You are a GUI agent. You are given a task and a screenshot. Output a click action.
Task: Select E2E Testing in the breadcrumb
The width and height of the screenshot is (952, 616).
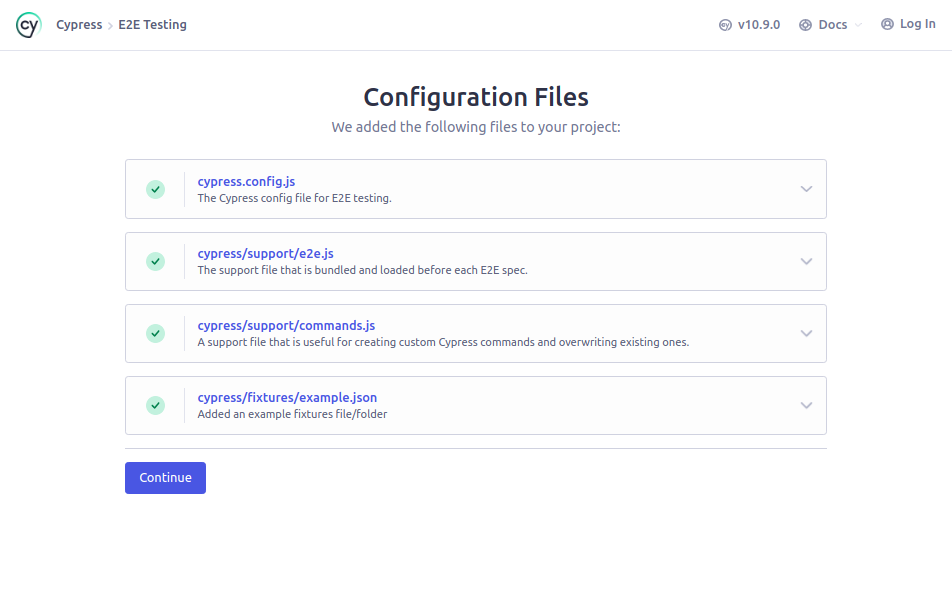[x=152, y=24]
